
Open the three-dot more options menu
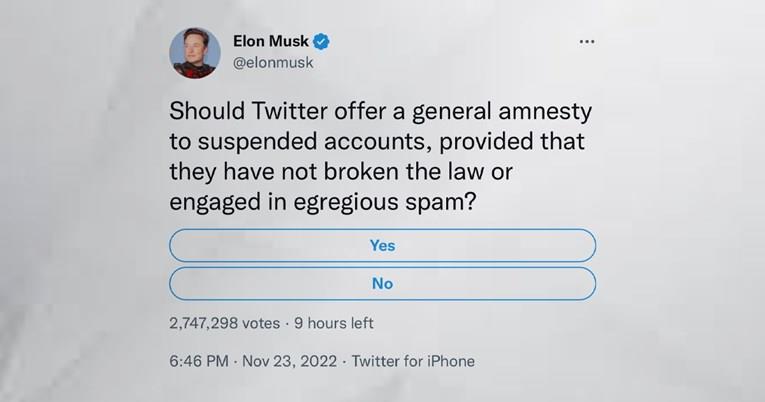click(586, 41)
